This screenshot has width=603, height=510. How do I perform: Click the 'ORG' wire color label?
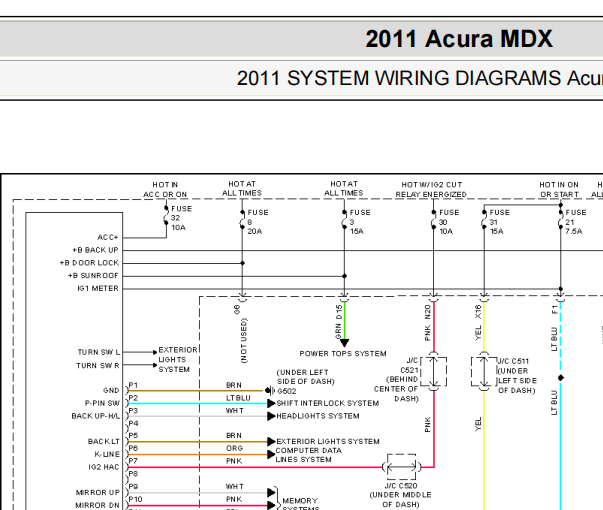pyautogui.click(x=234, y=448)
